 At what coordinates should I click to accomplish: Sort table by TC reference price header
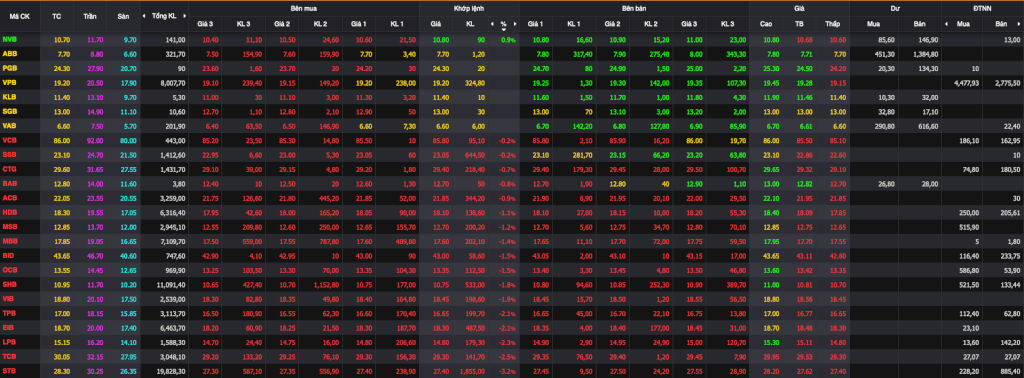[x=56, y=16]
